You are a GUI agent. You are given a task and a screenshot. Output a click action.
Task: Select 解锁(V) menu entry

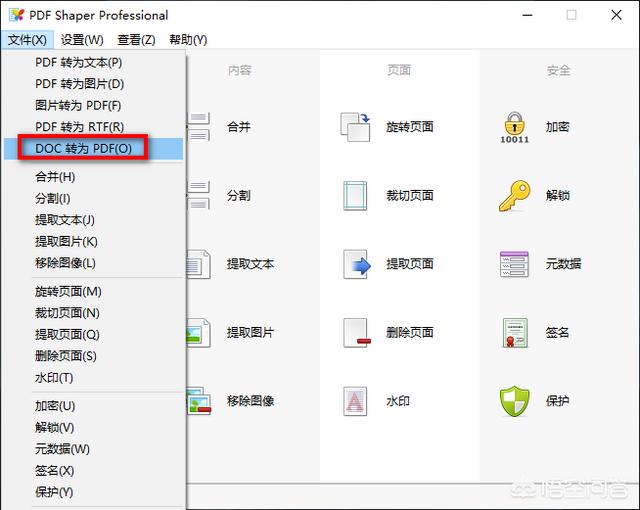pos(93,428)
